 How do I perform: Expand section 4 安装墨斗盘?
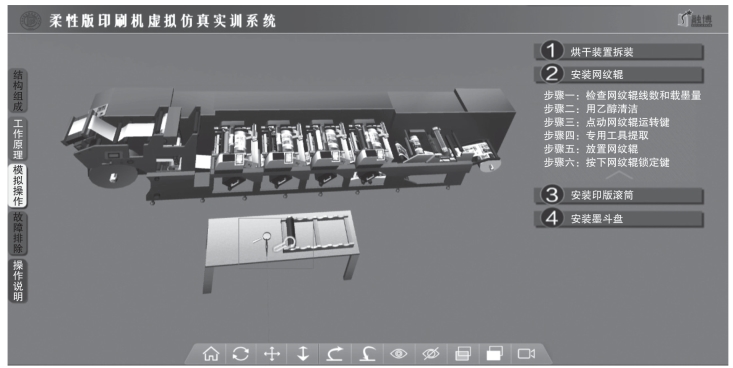click(619, 218)
